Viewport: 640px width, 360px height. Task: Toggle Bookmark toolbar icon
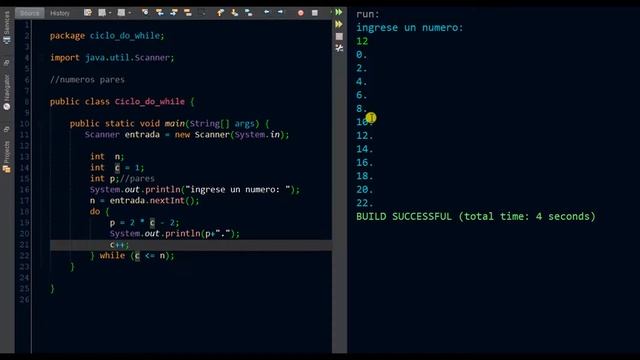[x=248, y=13]
